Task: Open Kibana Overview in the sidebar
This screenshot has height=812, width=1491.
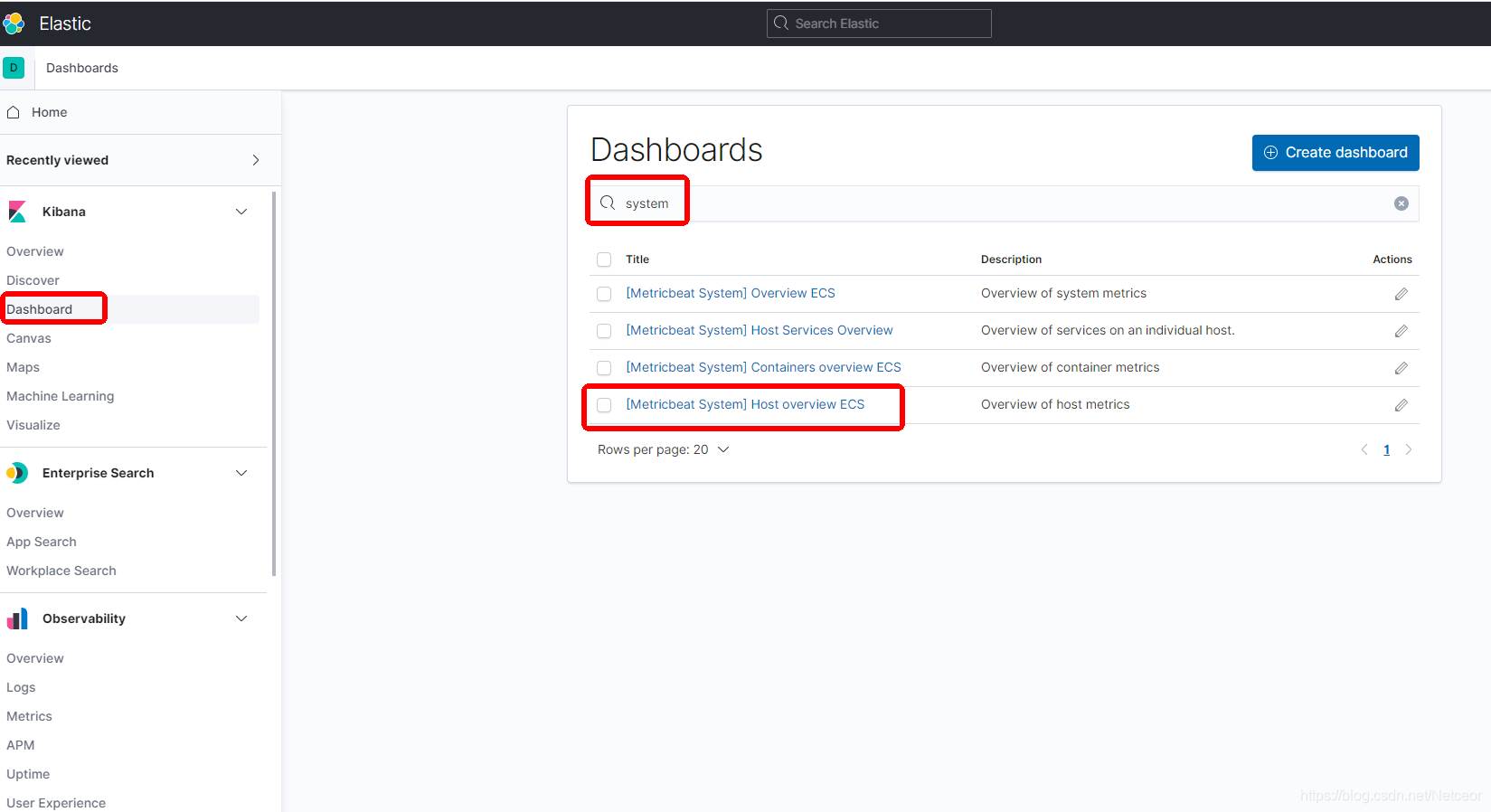Action: click(35, 251)
